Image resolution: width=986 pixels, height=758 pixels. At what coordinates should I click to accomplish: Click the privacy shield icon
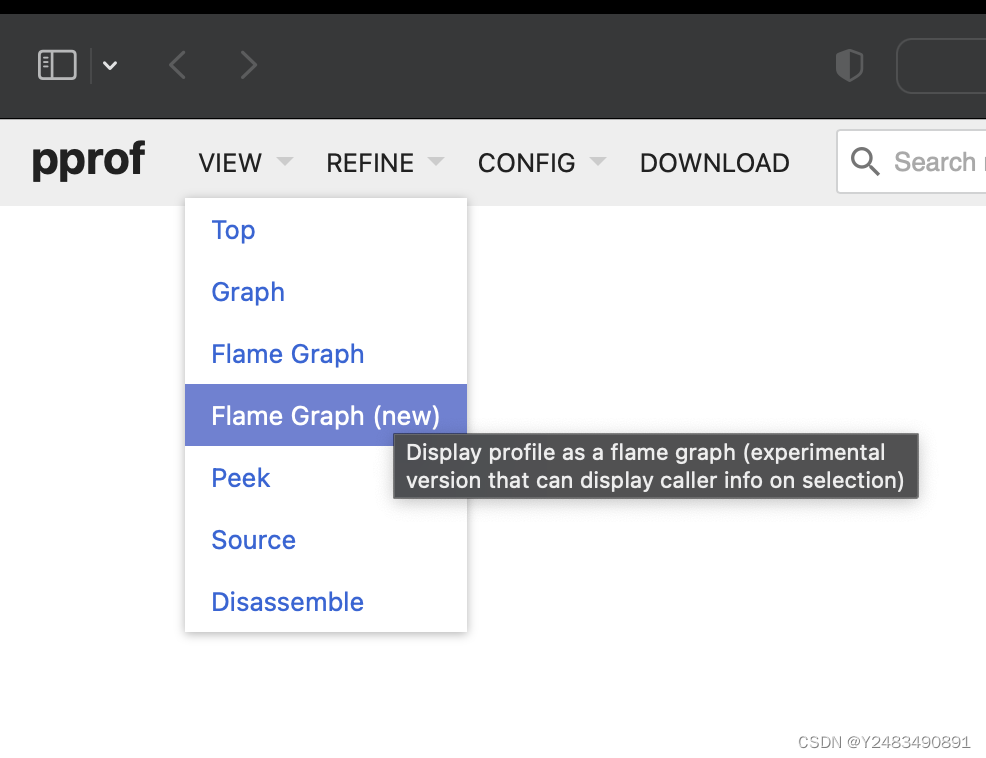(849, 66)
